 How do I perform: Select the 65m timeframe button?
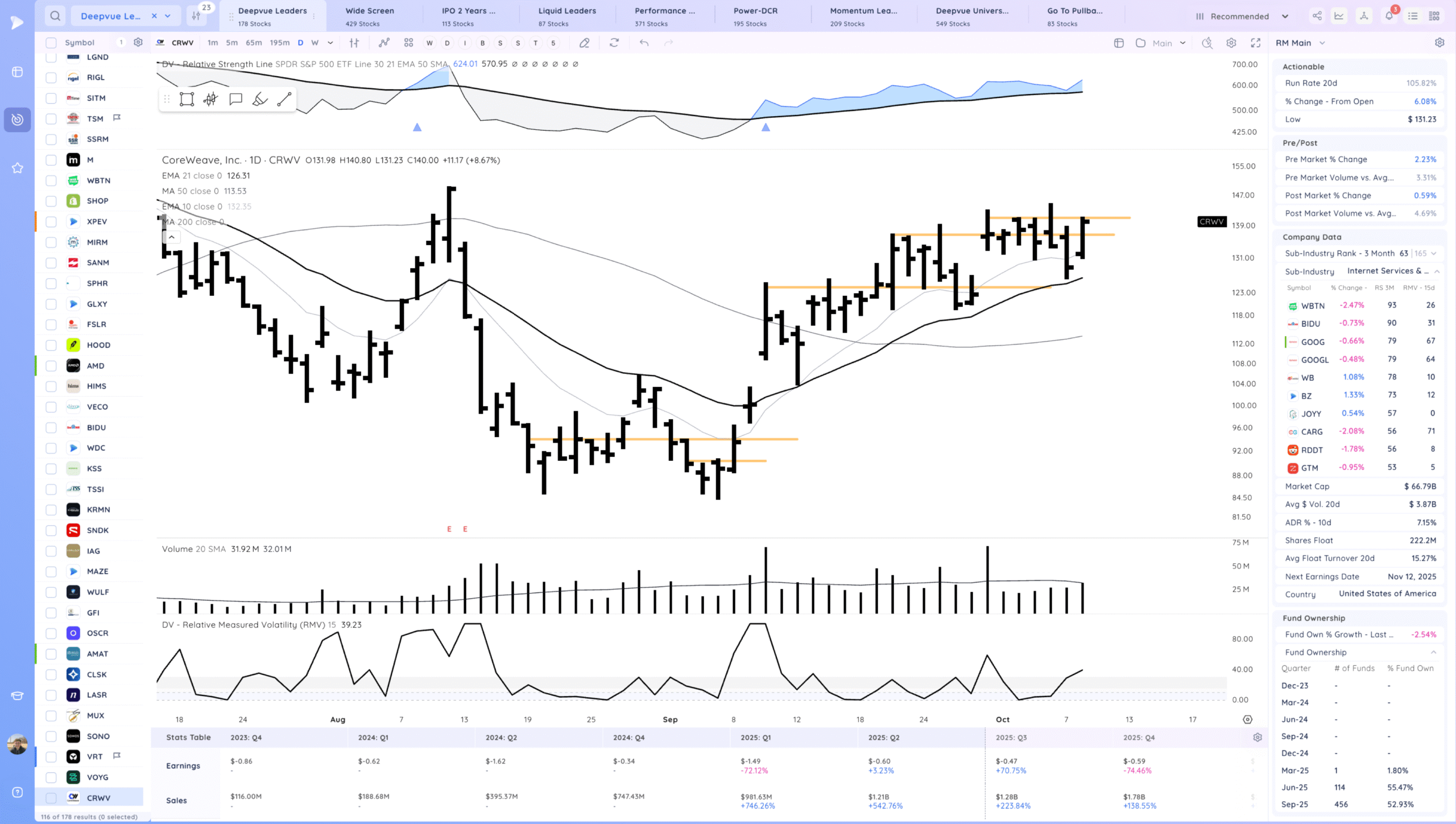pos(254,43)
